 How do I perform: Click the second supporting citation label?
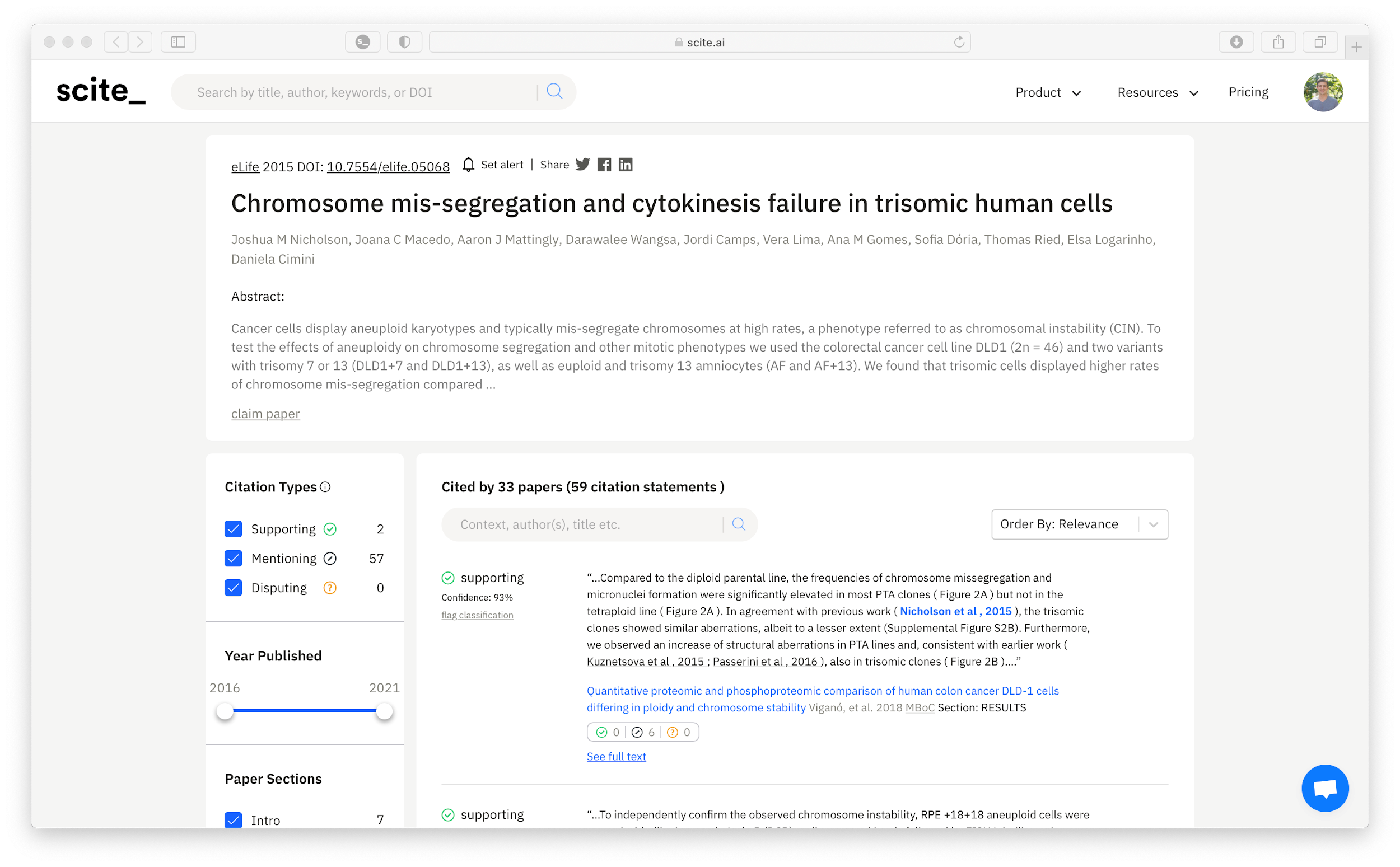coord(492,814)
